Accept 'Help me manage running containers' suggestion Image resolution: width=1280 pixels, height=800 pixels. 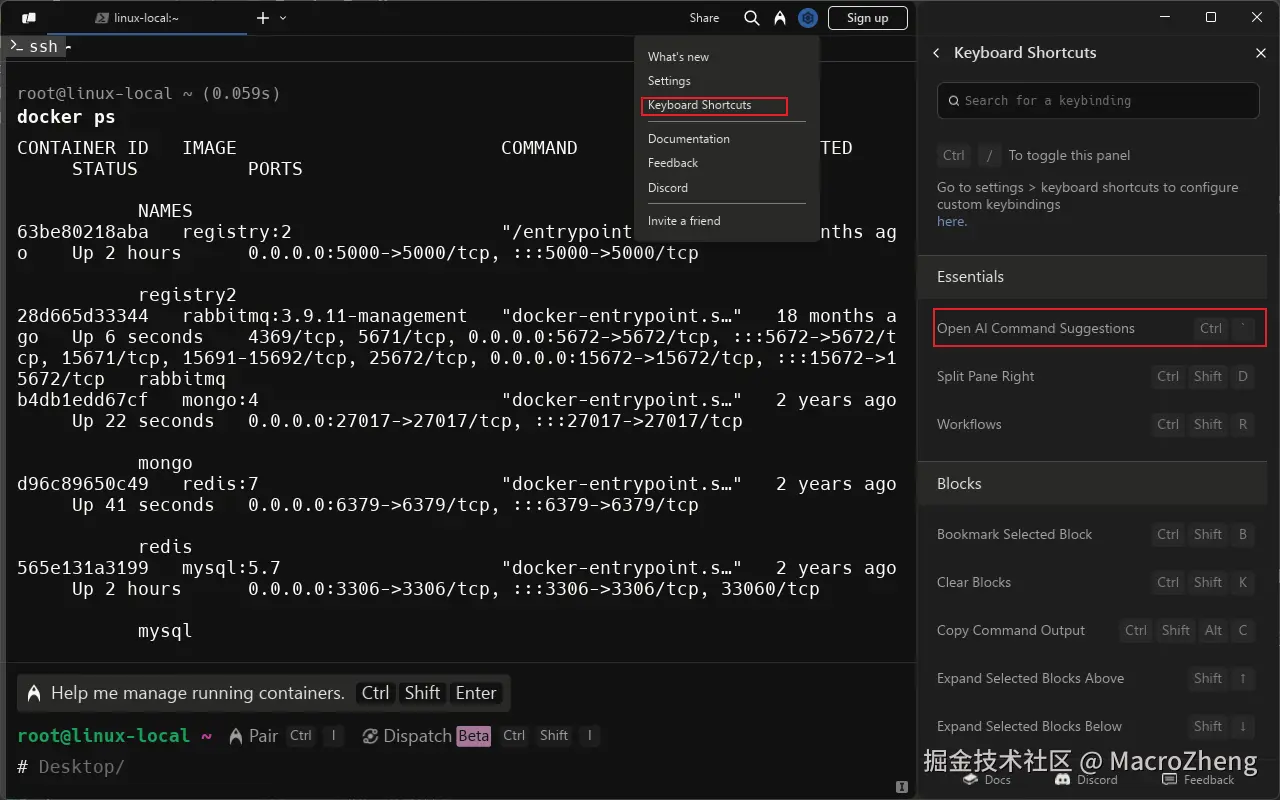264,693
